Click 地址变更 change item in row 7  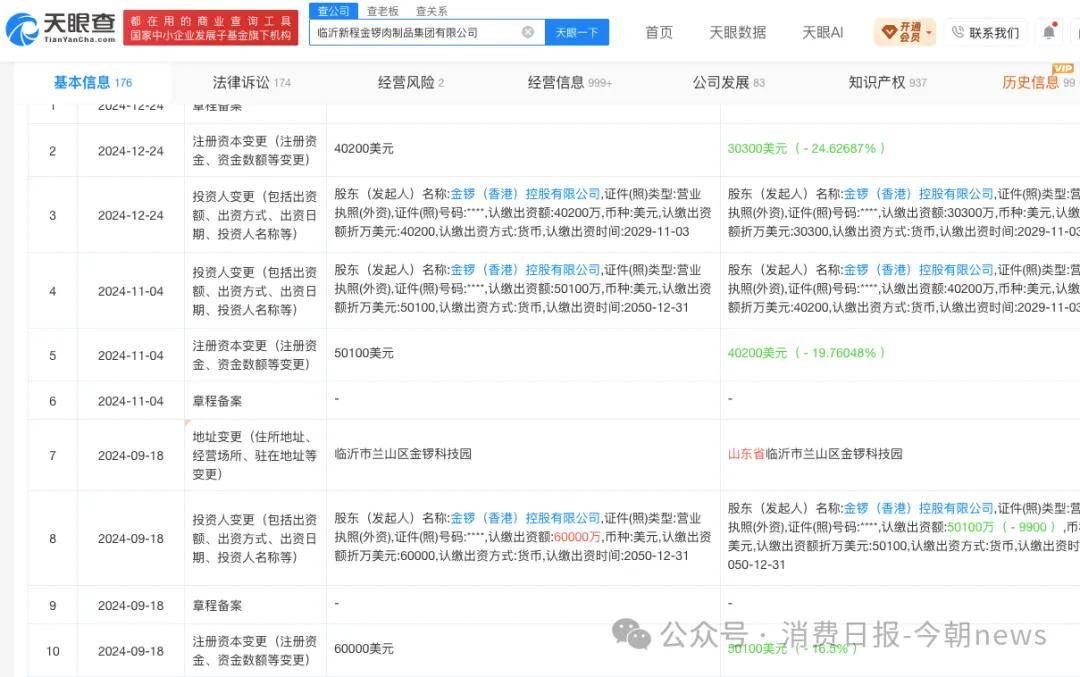(254, 455)
